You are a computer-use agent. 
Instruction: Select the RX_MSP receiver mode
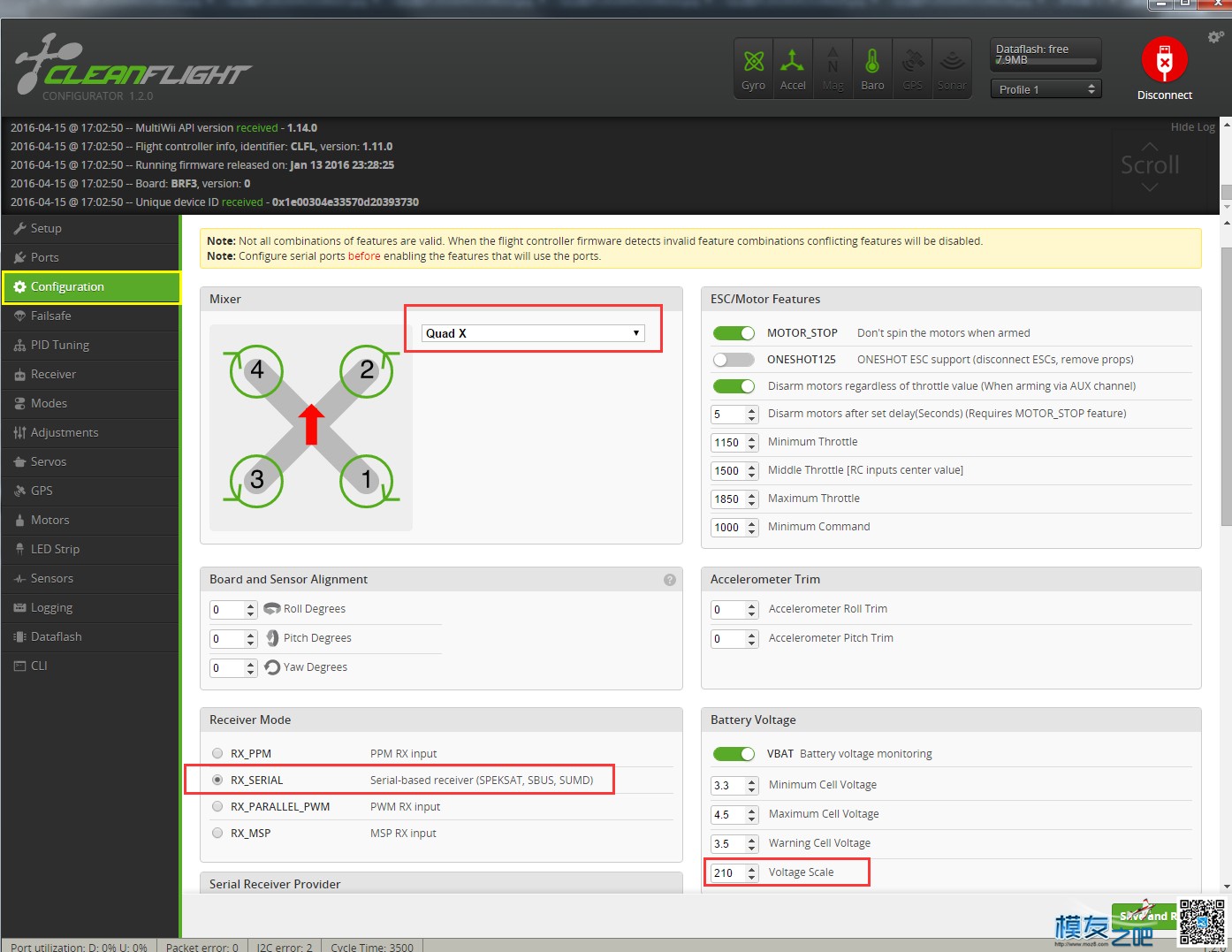[217, 833]
